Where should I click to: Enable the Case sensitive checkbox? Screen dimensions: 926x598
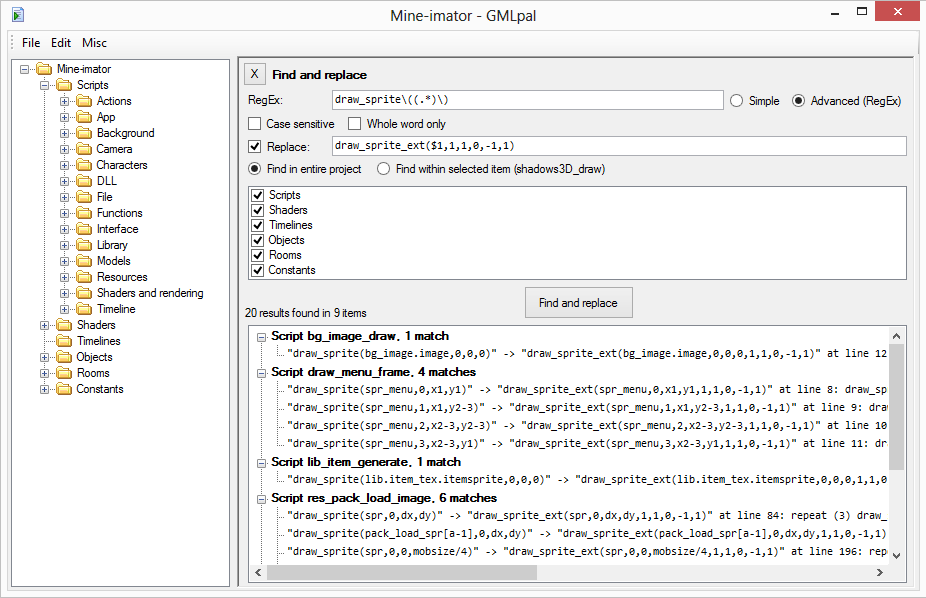coord(255,123)
